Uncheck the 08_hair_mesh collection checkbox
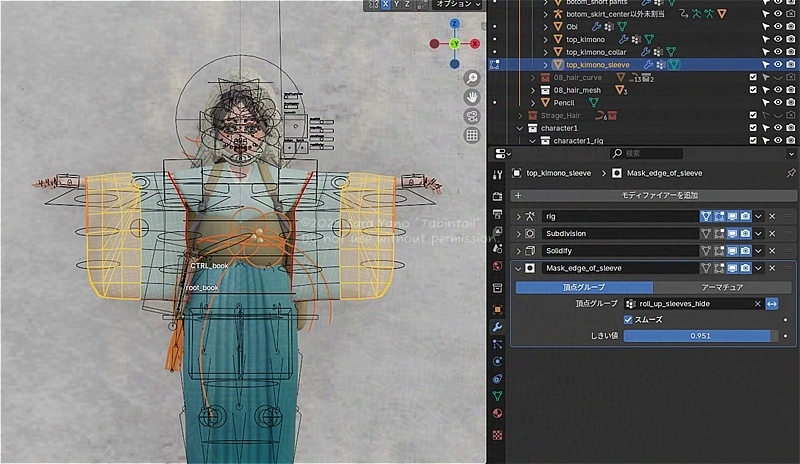This screenshot has width=800, height=464. click(x=753, y=90)
